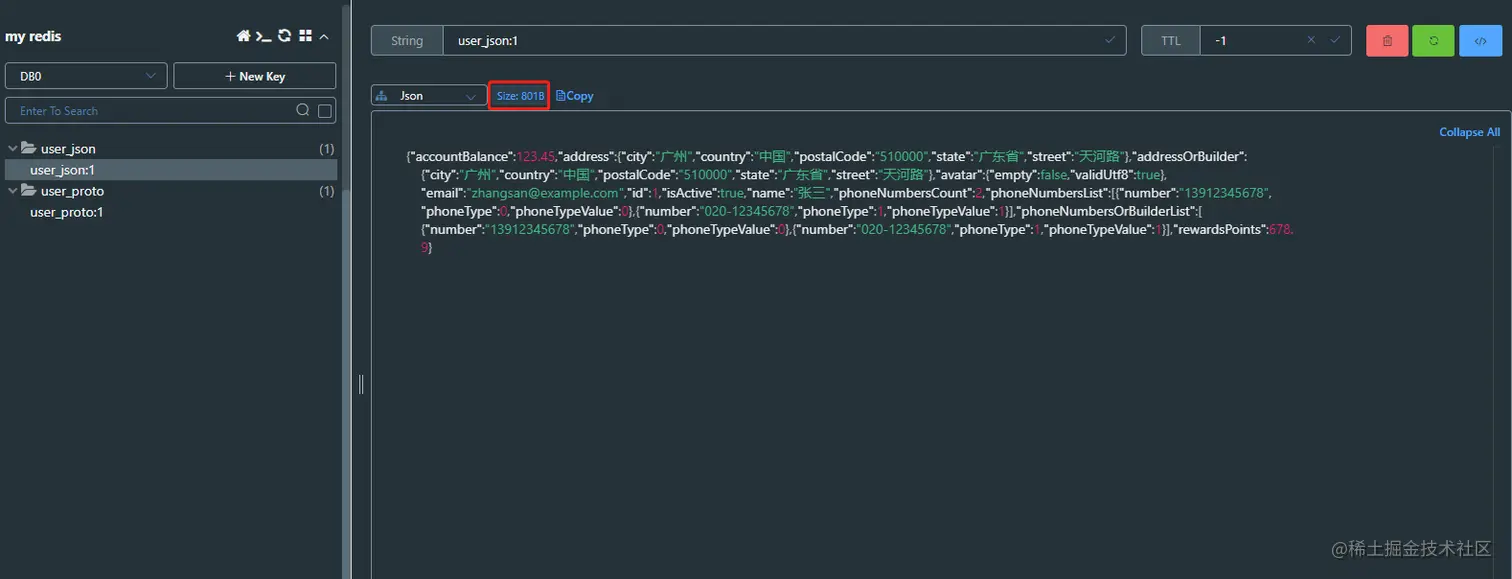Screen dimensions: 1512x579
Task: Collapse the toolbar using the chevron
Action: (322, 36)
